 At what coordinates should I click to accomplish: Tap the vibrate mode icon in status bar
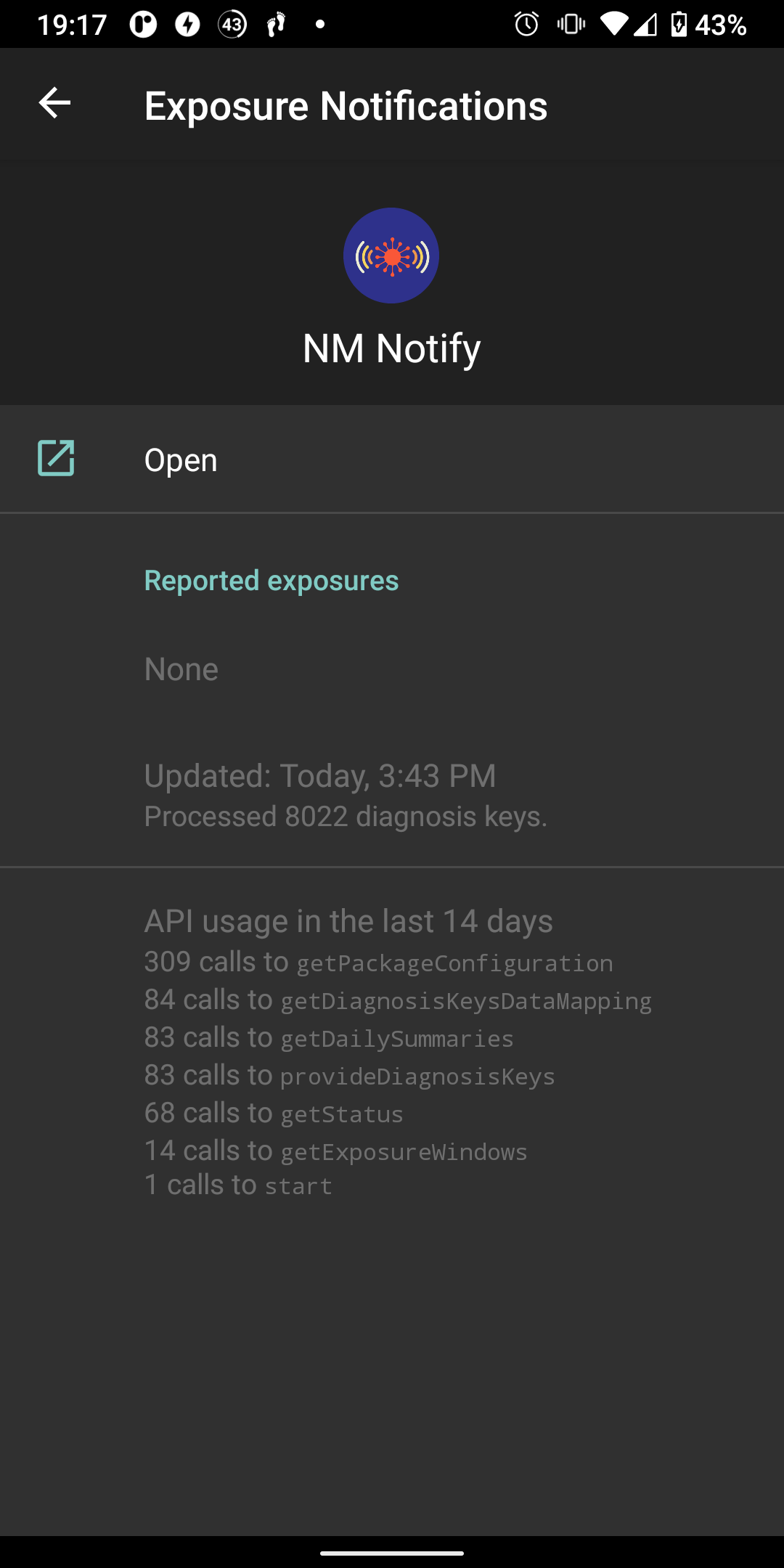click(571, 24)
